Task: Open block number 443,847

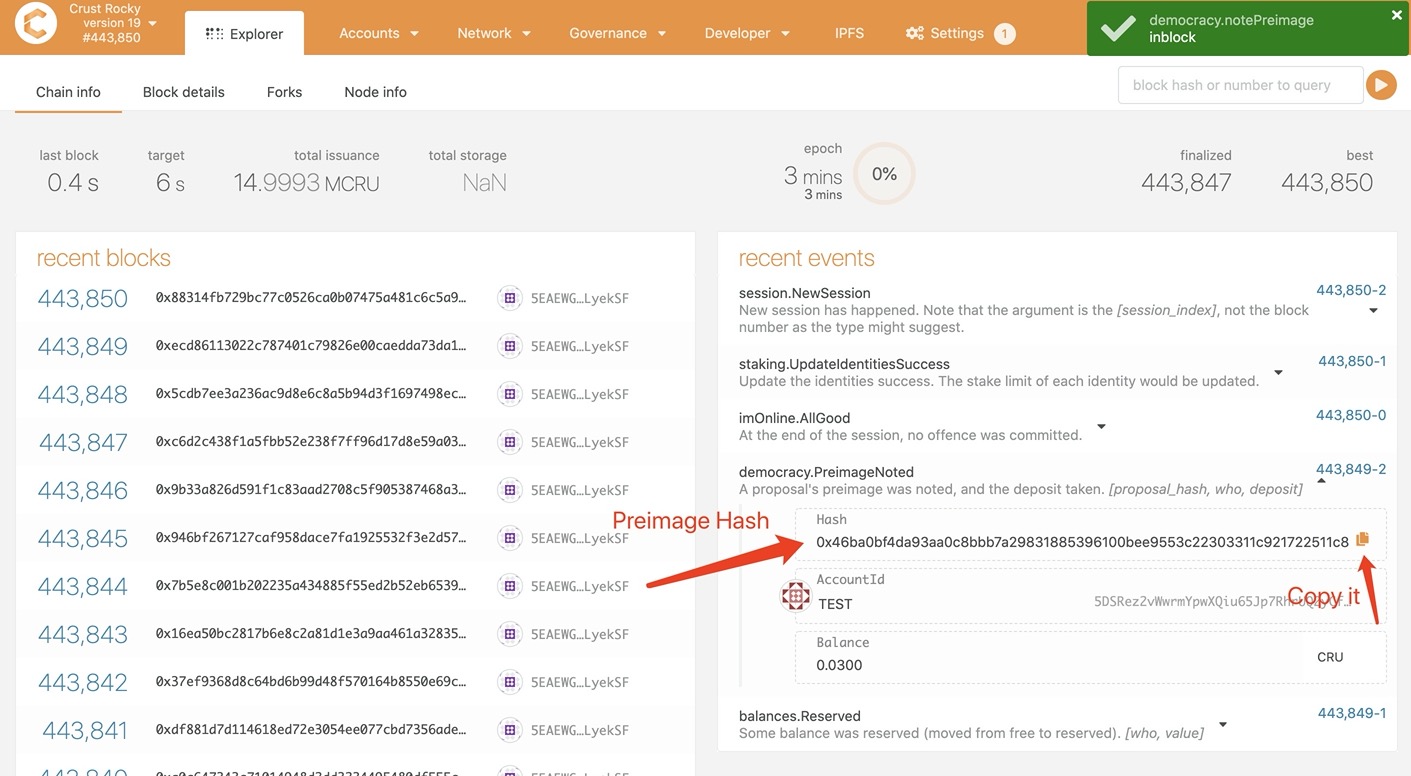Action: tap(83, 442)
